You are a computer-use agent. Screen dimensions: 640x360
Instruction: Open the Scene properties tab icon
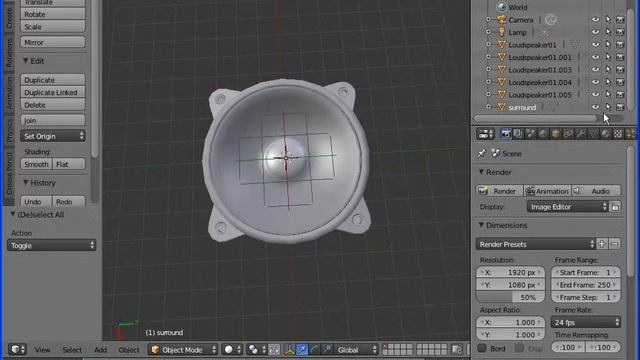531,134
